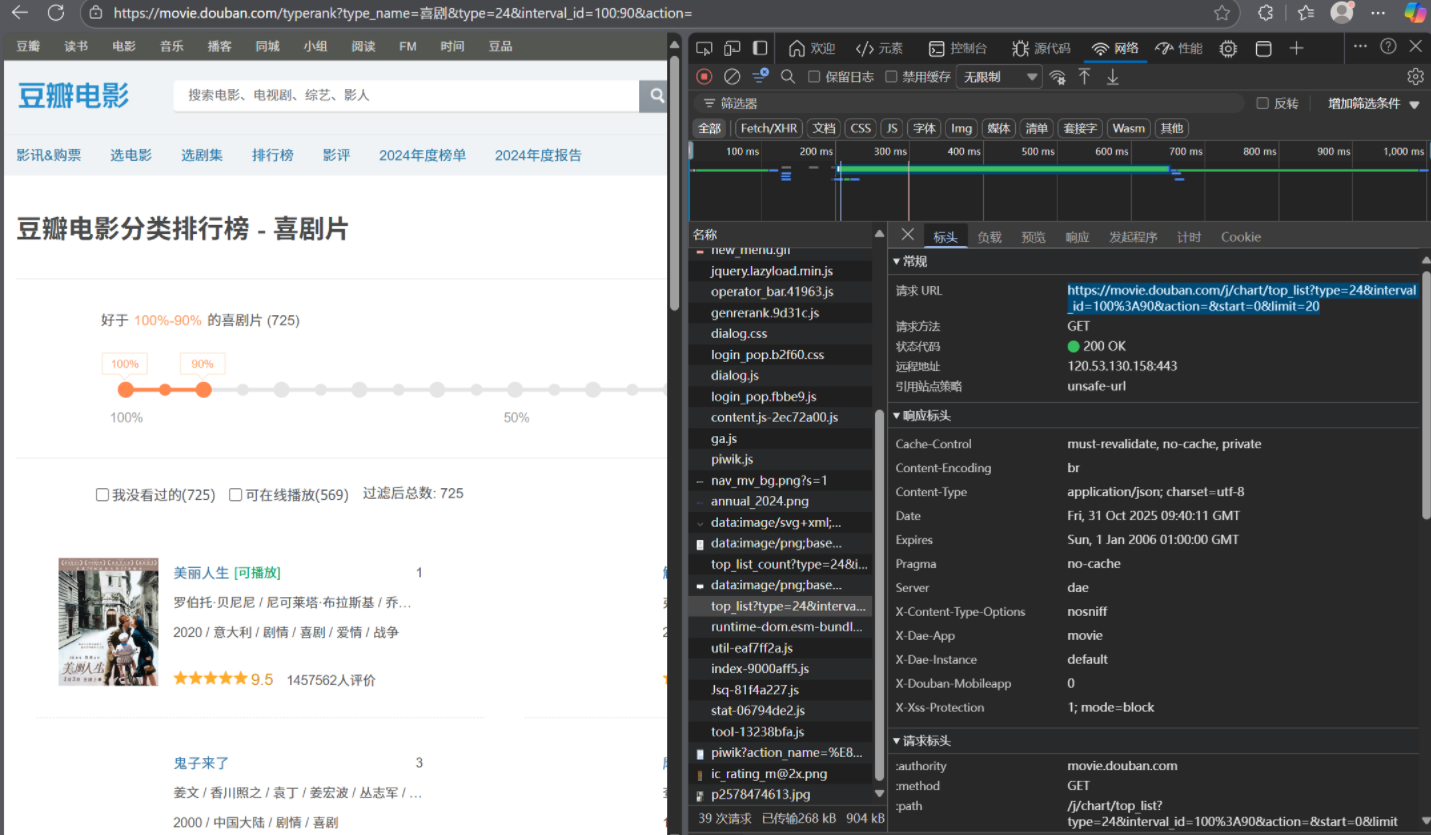The width and height of the screenshot is (1431, 835).
Task: Click Douban search magnifier button
Action: (x=655, y=95)
